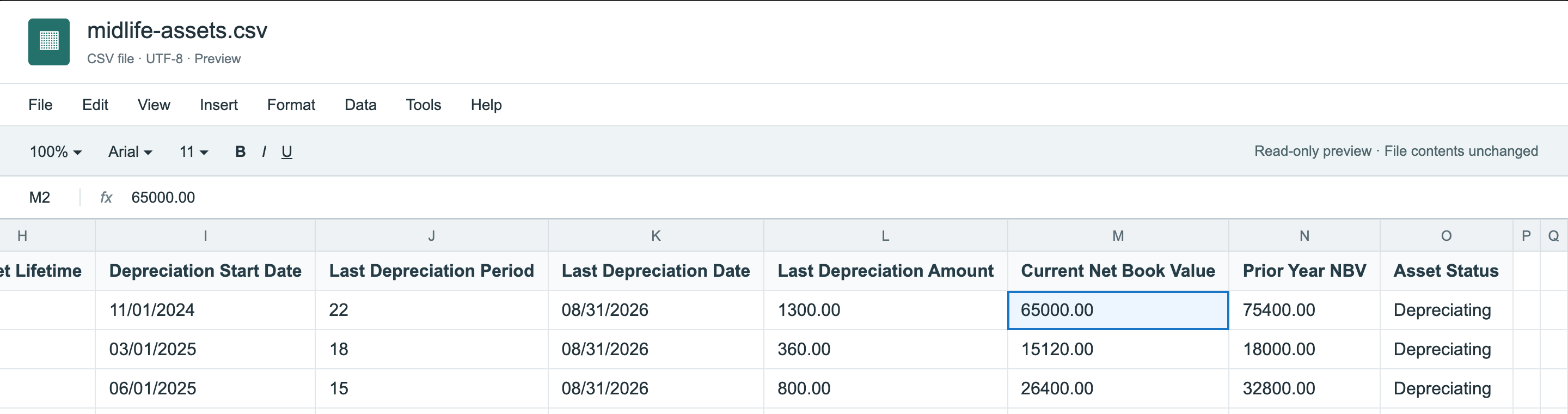Click the 'Read-only preview' status text
The height and width of the screenshot is (414, 1568).
coord(1312,151)
